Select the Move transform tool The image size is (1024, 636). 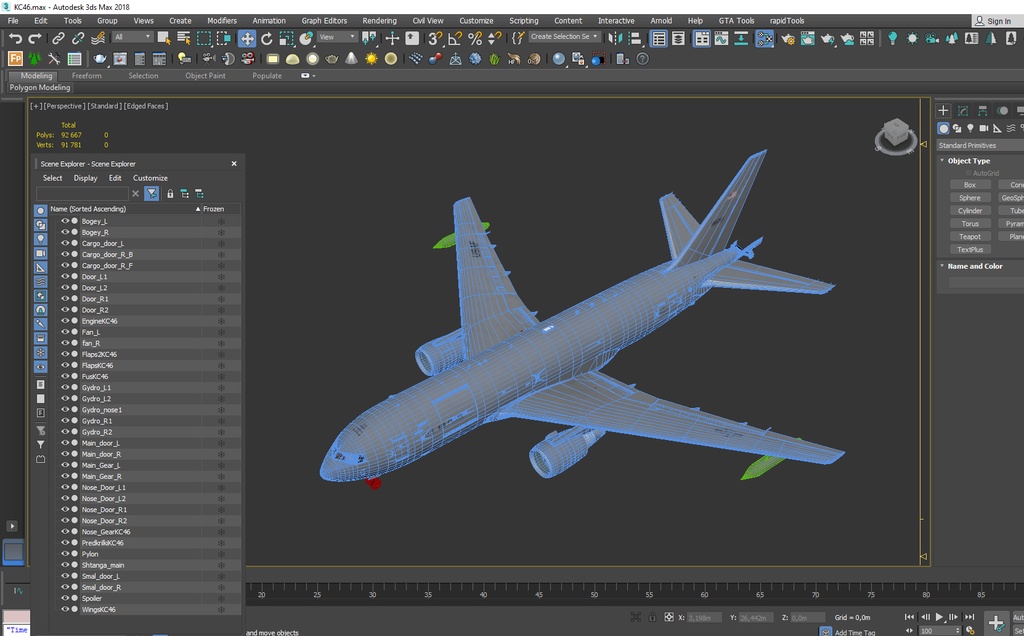tap(246, 38)
